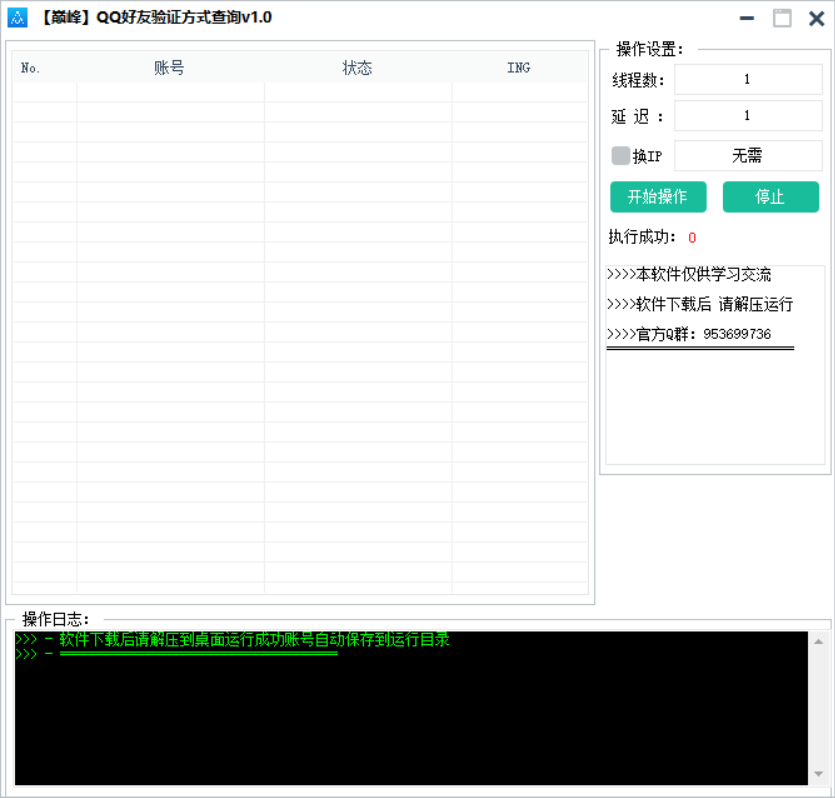This screenshot has width=835, height=798.
Task: Click inside the black 操作日志 log area
Action: click(x=400, y=710)
